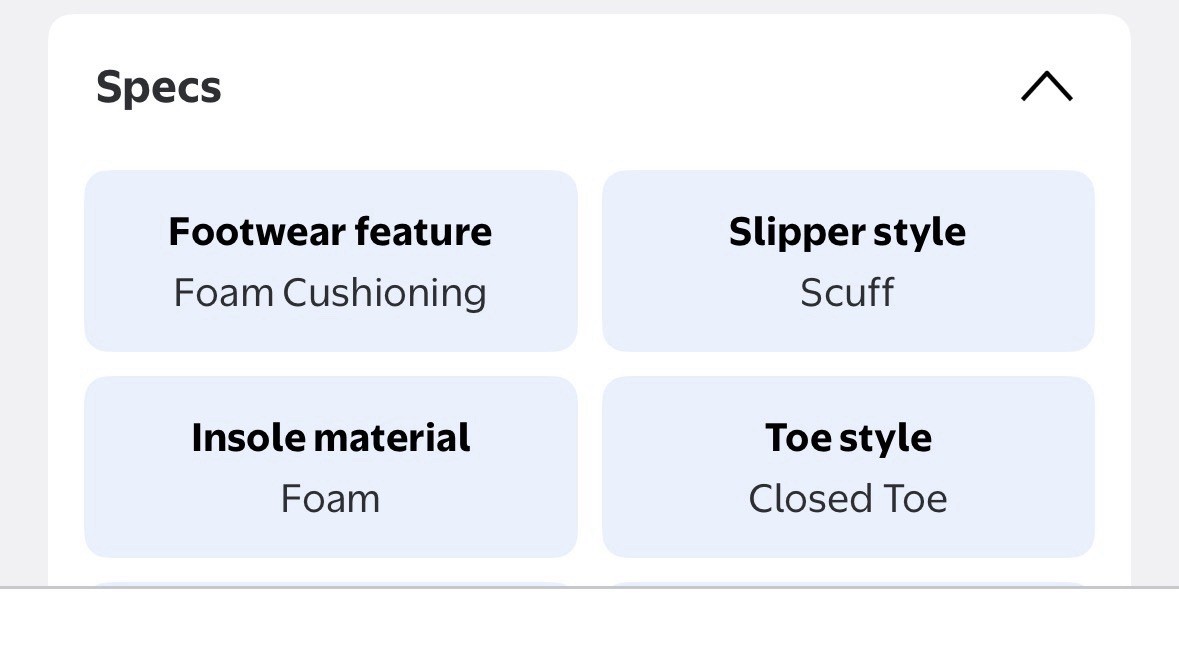Click the Specs heading text

[158, 87]
